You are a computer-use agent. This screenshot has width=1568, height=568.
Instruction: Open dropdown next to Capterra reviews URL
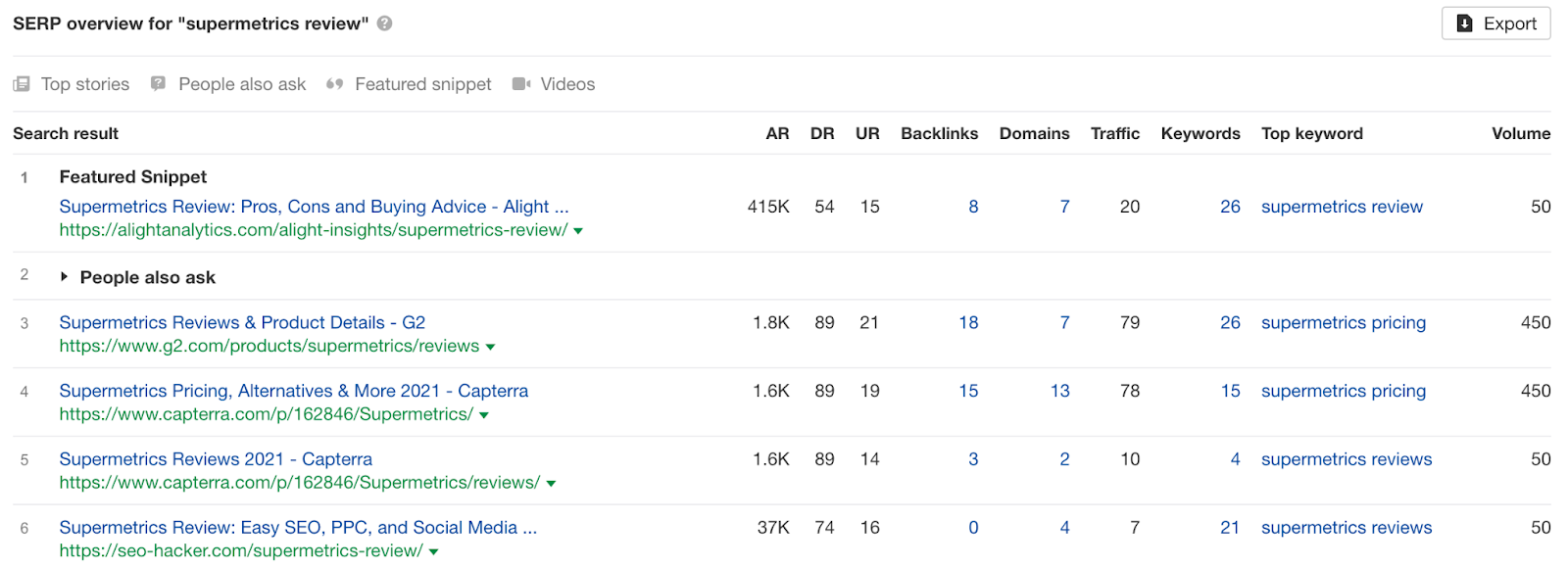tap(551, 484)
